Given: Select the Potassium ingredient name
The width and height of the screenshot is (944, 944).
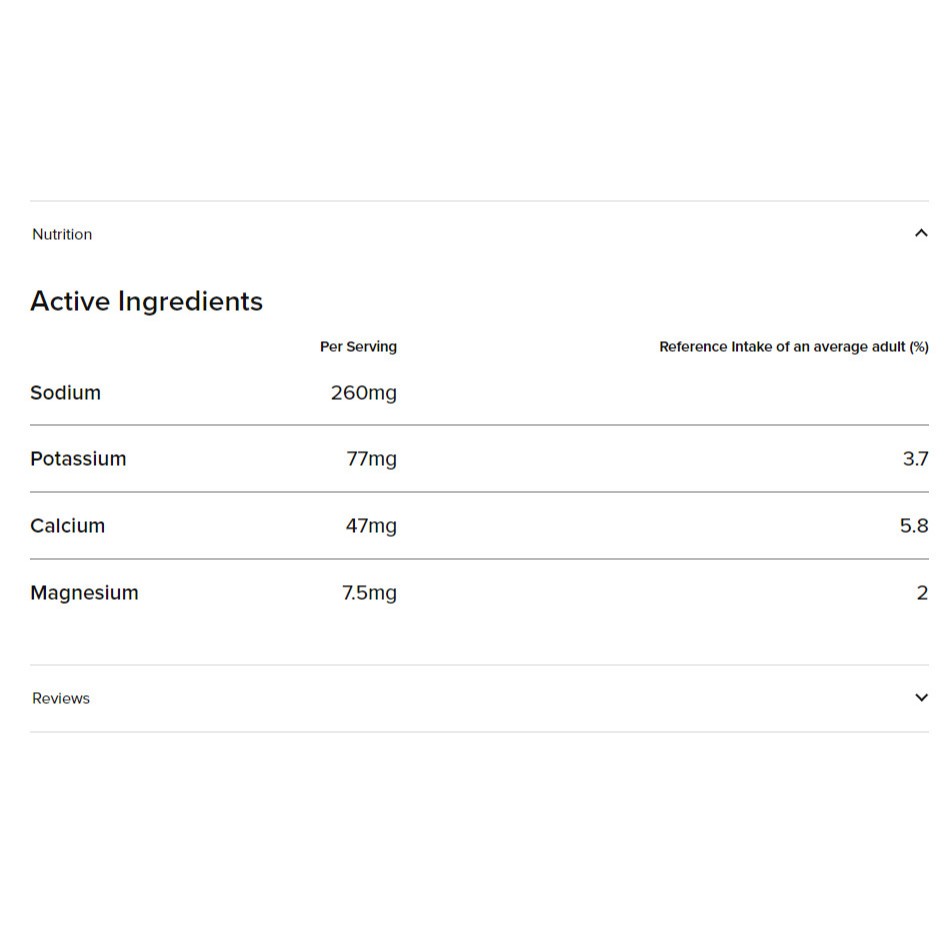Looking at the screenshot, I should tap(78, 459).
